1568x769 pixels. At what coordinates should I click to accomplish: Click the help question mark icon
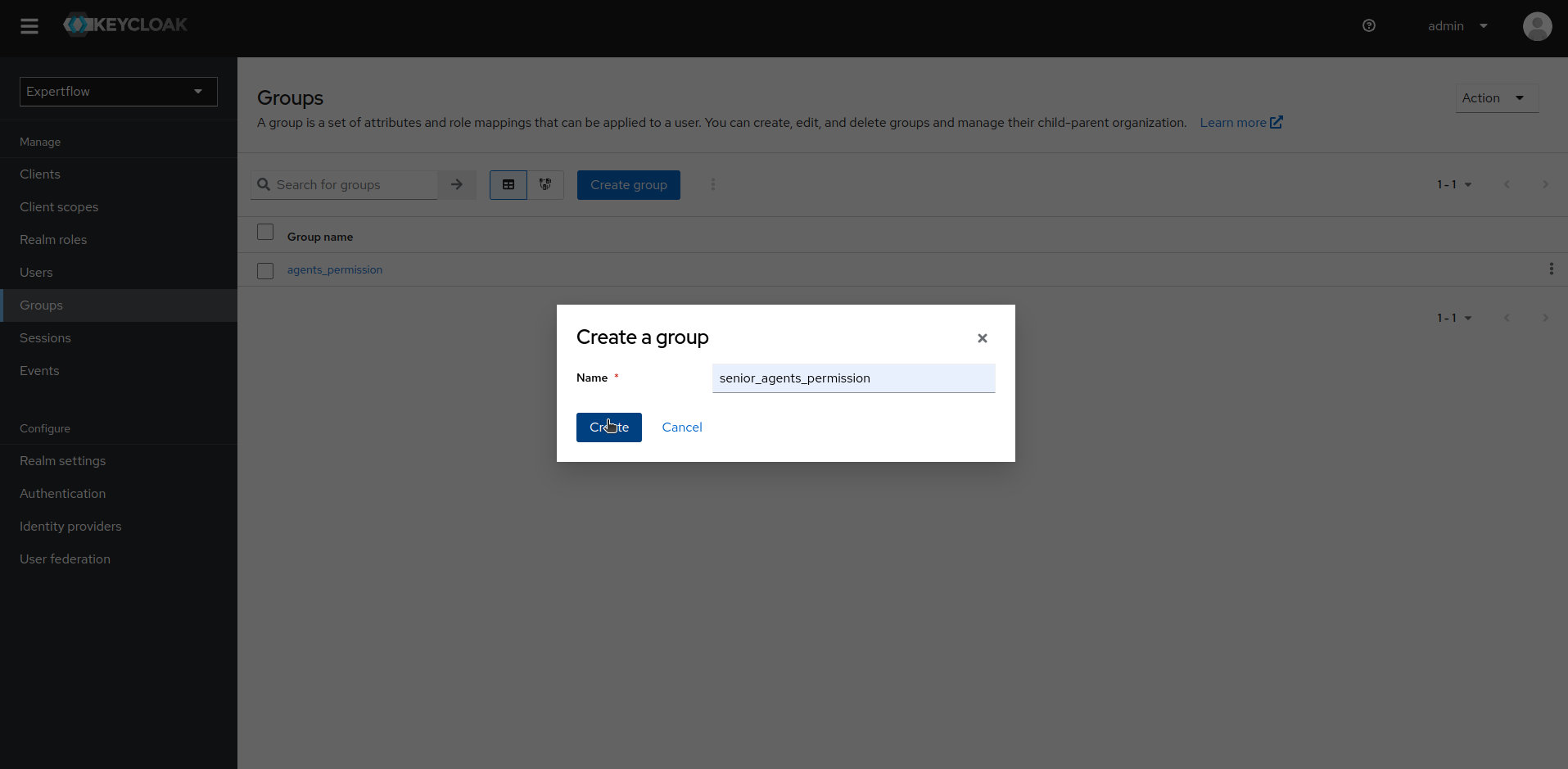point(1368,25)
